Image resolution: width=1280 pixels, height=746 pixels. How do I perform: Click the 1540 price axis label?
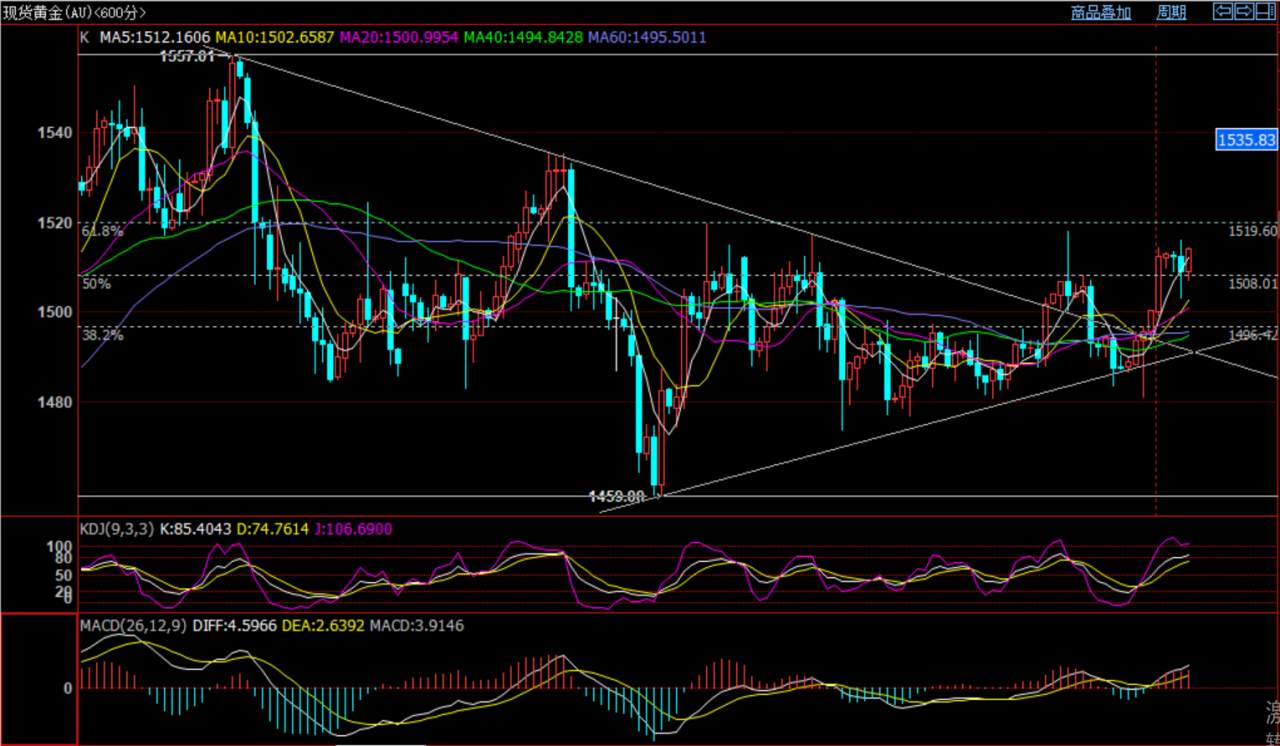pos(57,133)
